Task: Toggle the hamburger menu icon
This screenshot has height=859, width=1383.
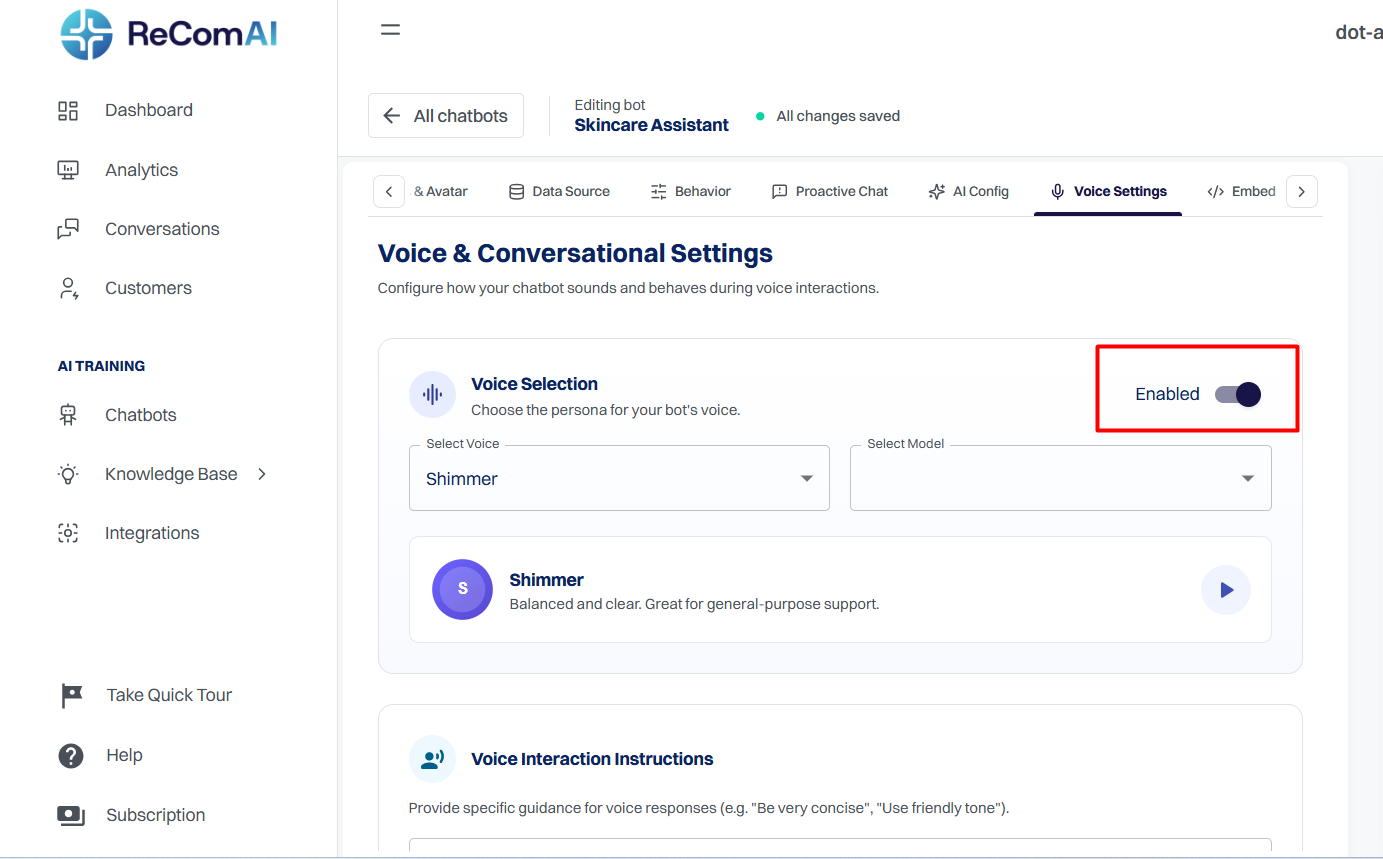Action: [391, 30]
